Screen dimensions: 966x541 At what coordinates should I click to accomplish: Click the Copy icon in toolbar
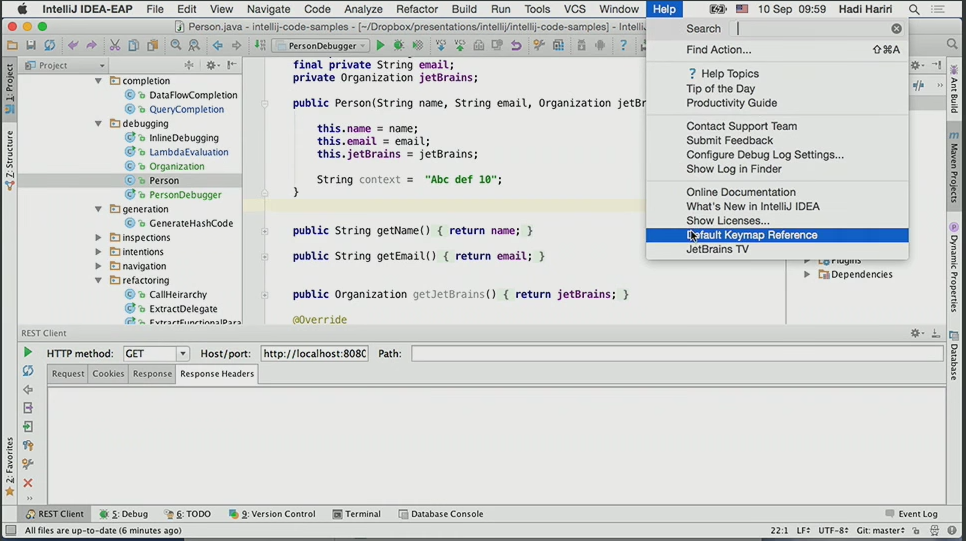click(x=133, y=46)
